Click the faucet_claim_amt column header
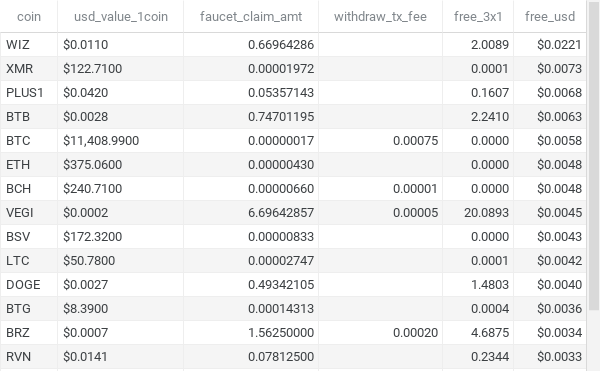The width and height of the screenshot is (600, 371). click(251, 16)
